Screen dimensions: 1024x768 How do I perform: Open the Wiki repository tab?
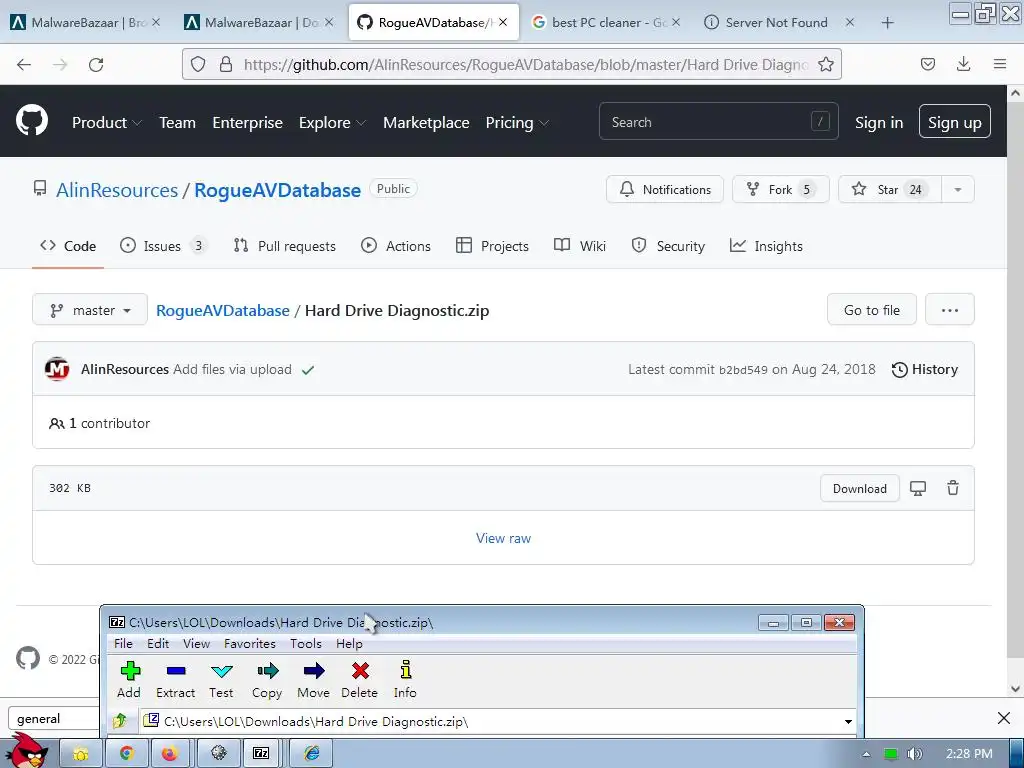580,246
